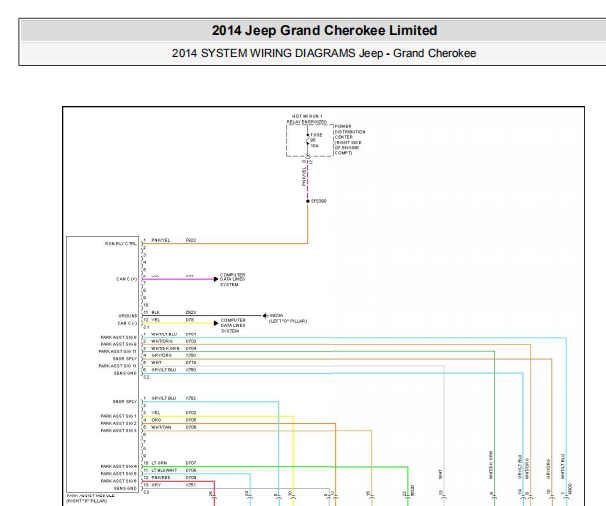This screenshot has width=606, height=506.
Task: Click the 'PARK ASSIST MODULE' component label
Action: click(x=90, y=496)
